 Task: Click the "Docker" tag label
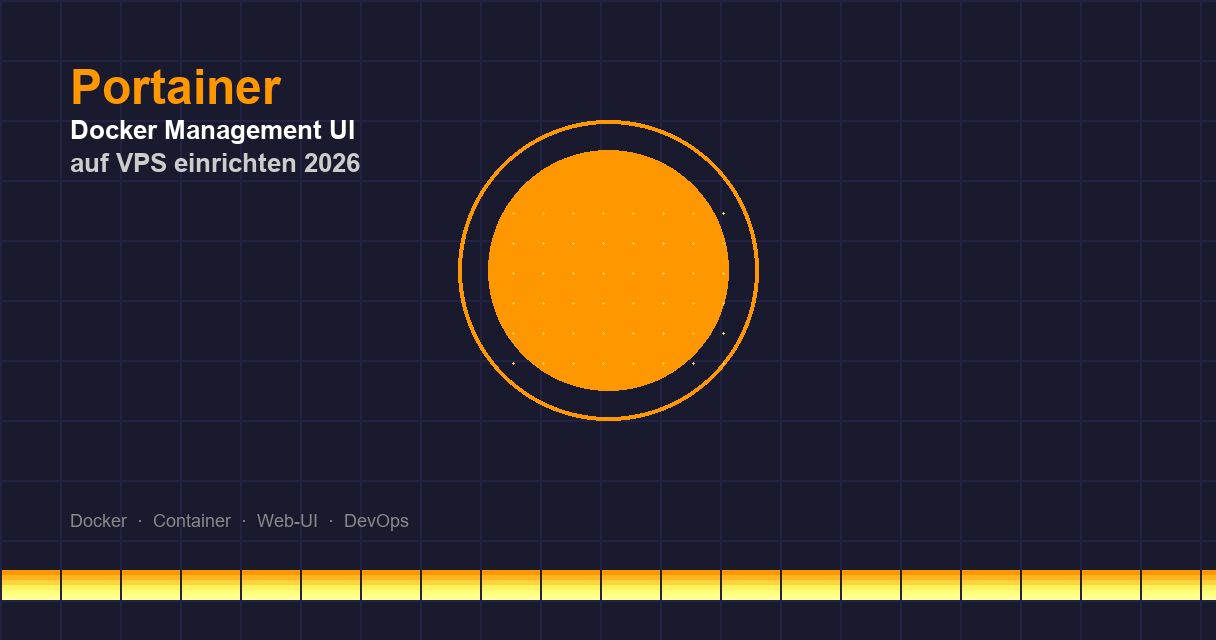[x=98, y=521]
